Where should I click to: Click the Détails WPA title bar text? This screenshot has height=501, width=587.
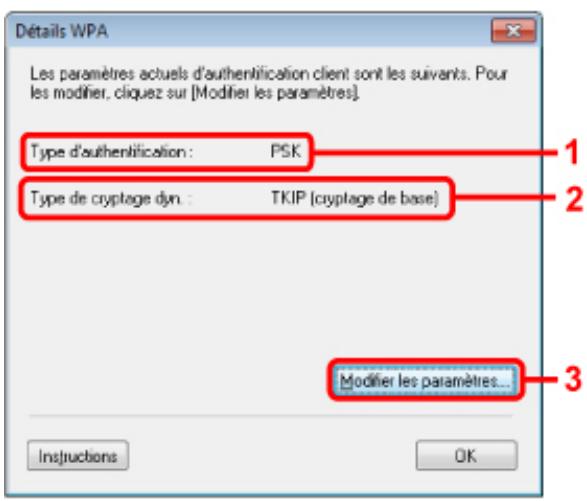coord(62,31)
